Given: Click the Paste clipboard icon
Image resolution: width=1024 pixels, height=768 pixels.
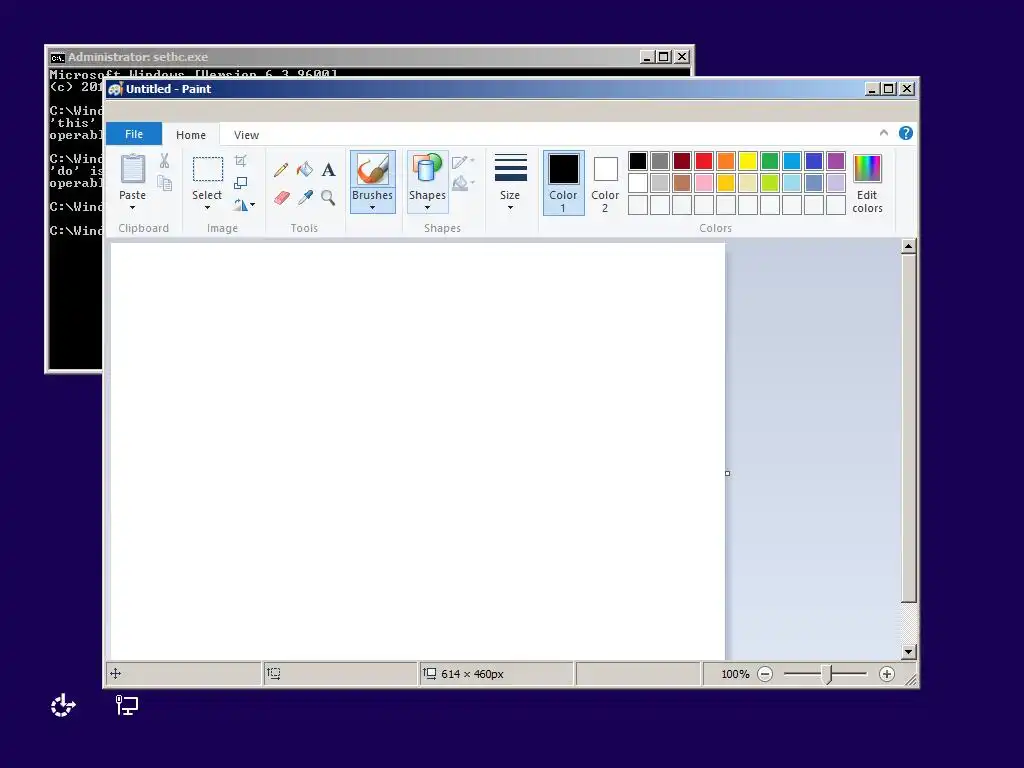Looking at the screenshot, I should click(133, 169).
